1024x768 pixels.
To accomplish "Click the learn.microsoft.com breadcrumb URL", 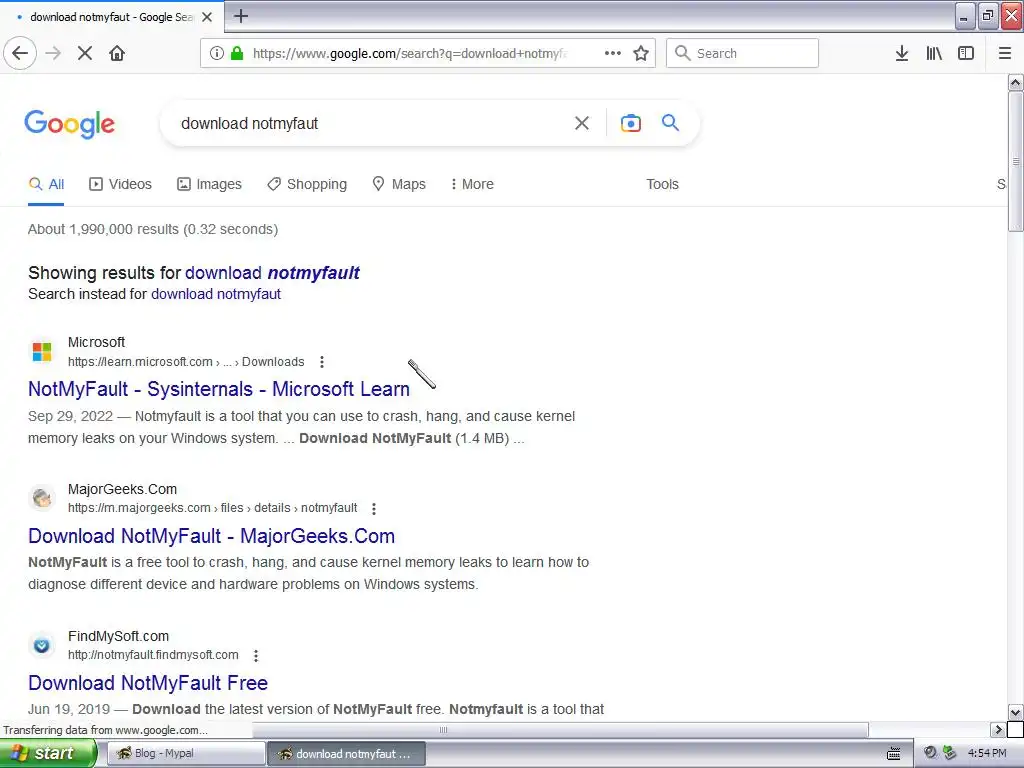I will tap(186, 362).
